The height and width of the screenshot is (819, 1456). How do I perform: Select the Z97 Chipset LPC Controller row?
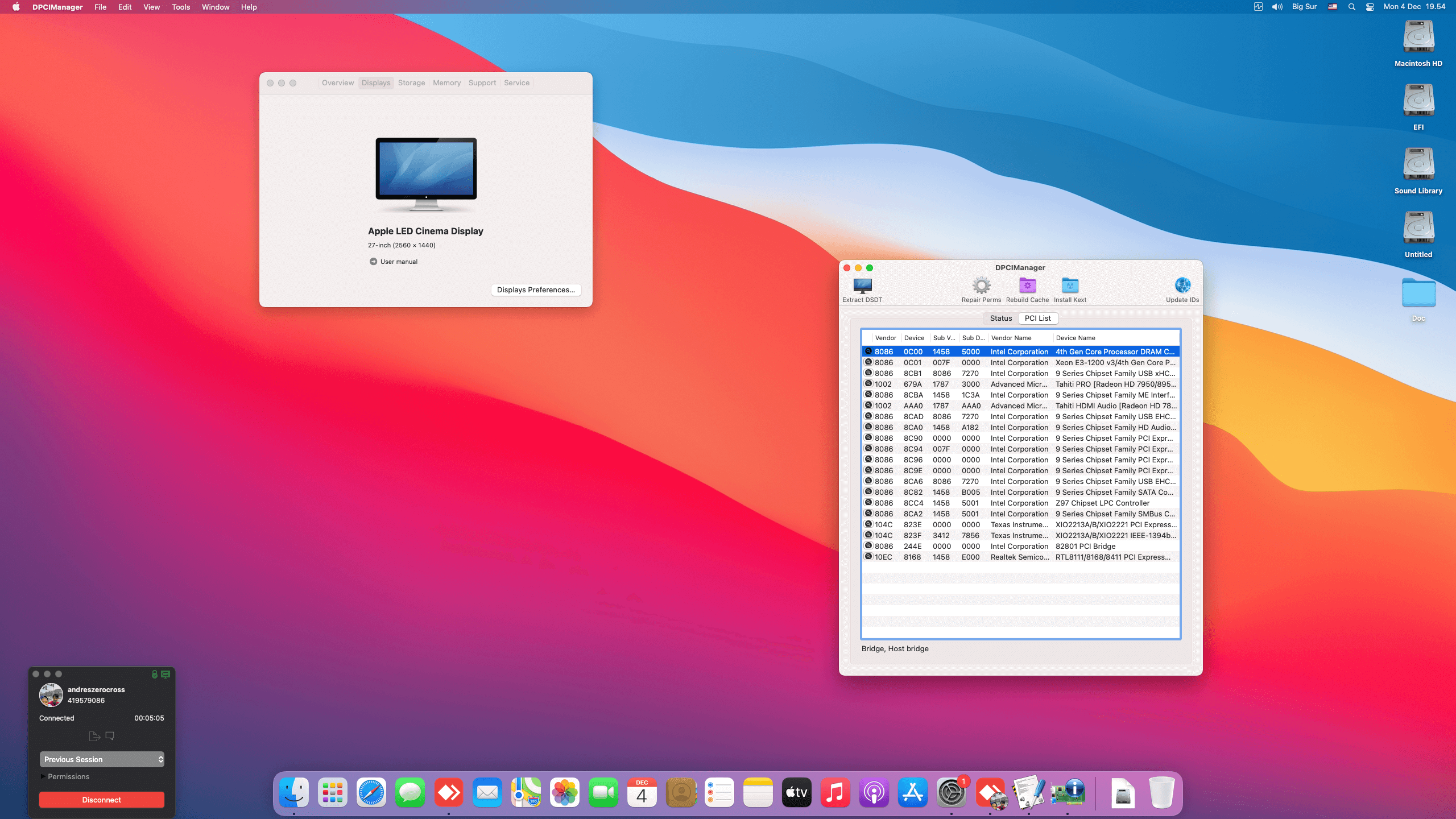click(1021, 503)
